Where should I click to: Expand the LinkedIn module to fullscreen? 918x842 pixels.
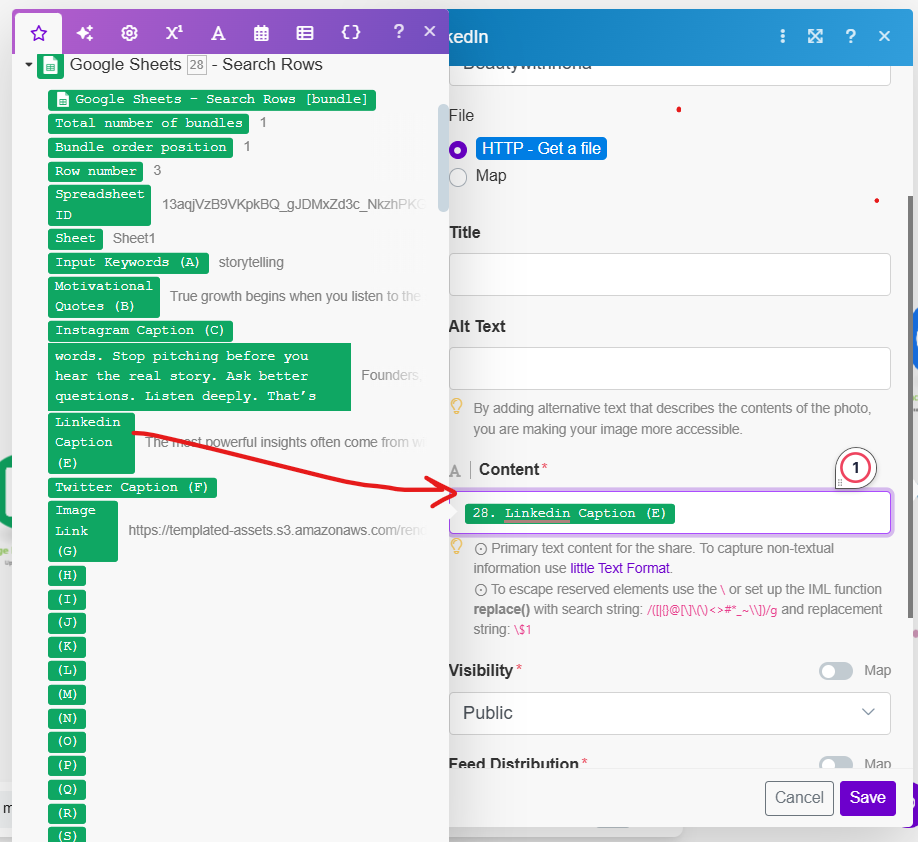coord(815,36)
